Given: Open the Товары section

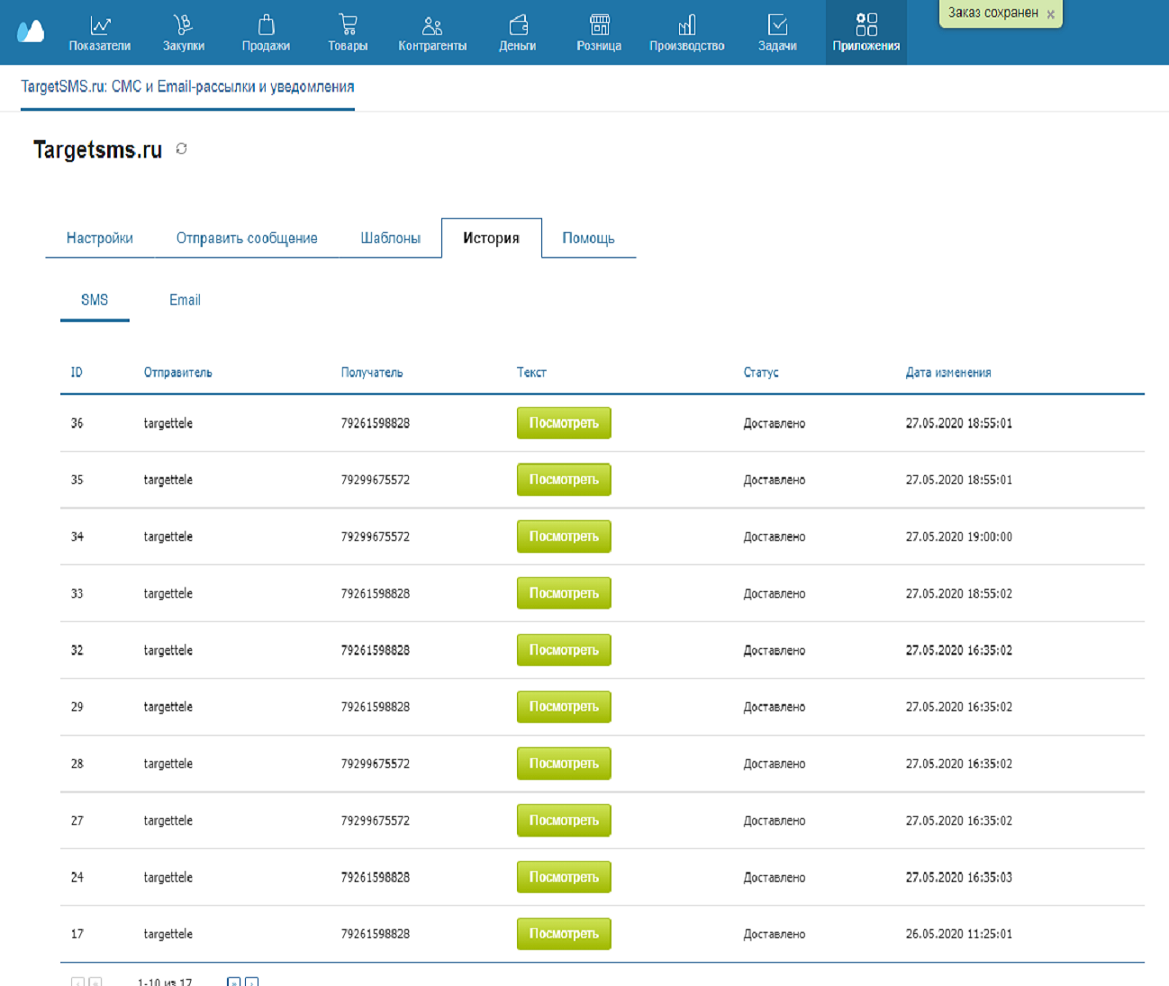Looking at the screenshot, I should click(x=347, y=33).
